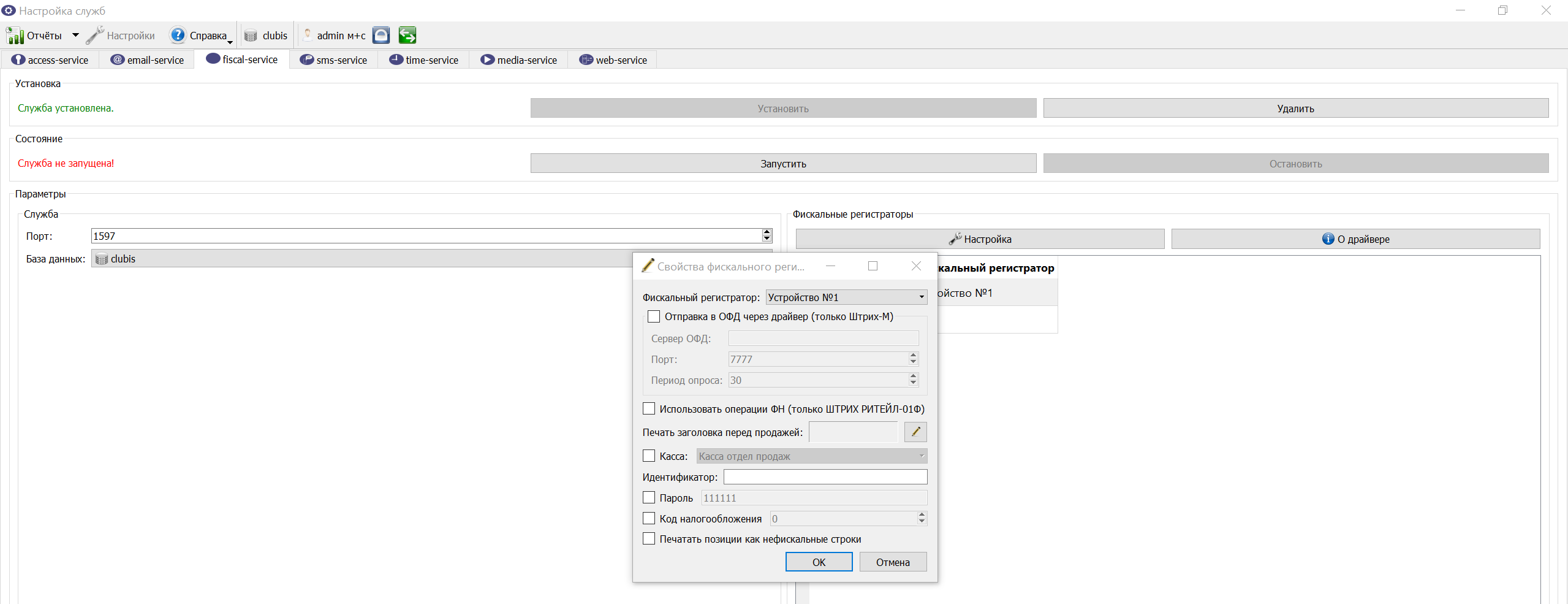Switch to the web-service tab
This screenshot has width=1568, height=604.
613,60
